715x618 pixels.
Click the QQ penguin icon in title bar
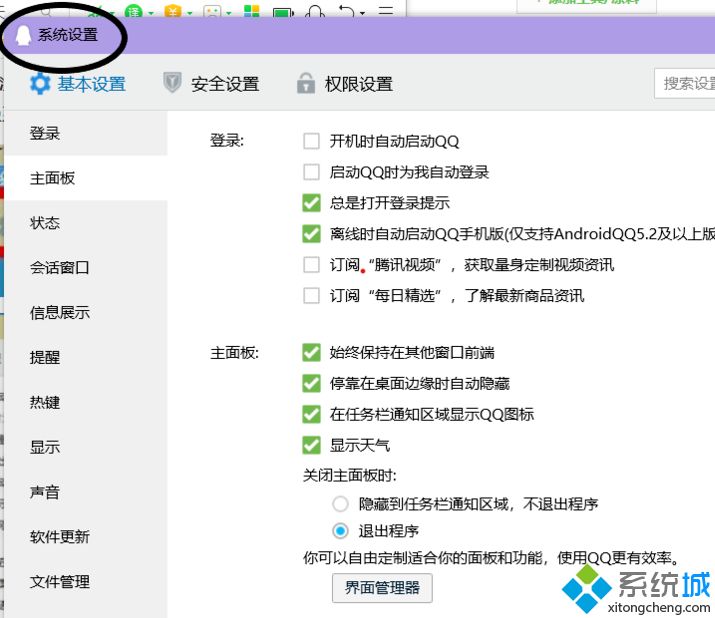click(23, 35)
